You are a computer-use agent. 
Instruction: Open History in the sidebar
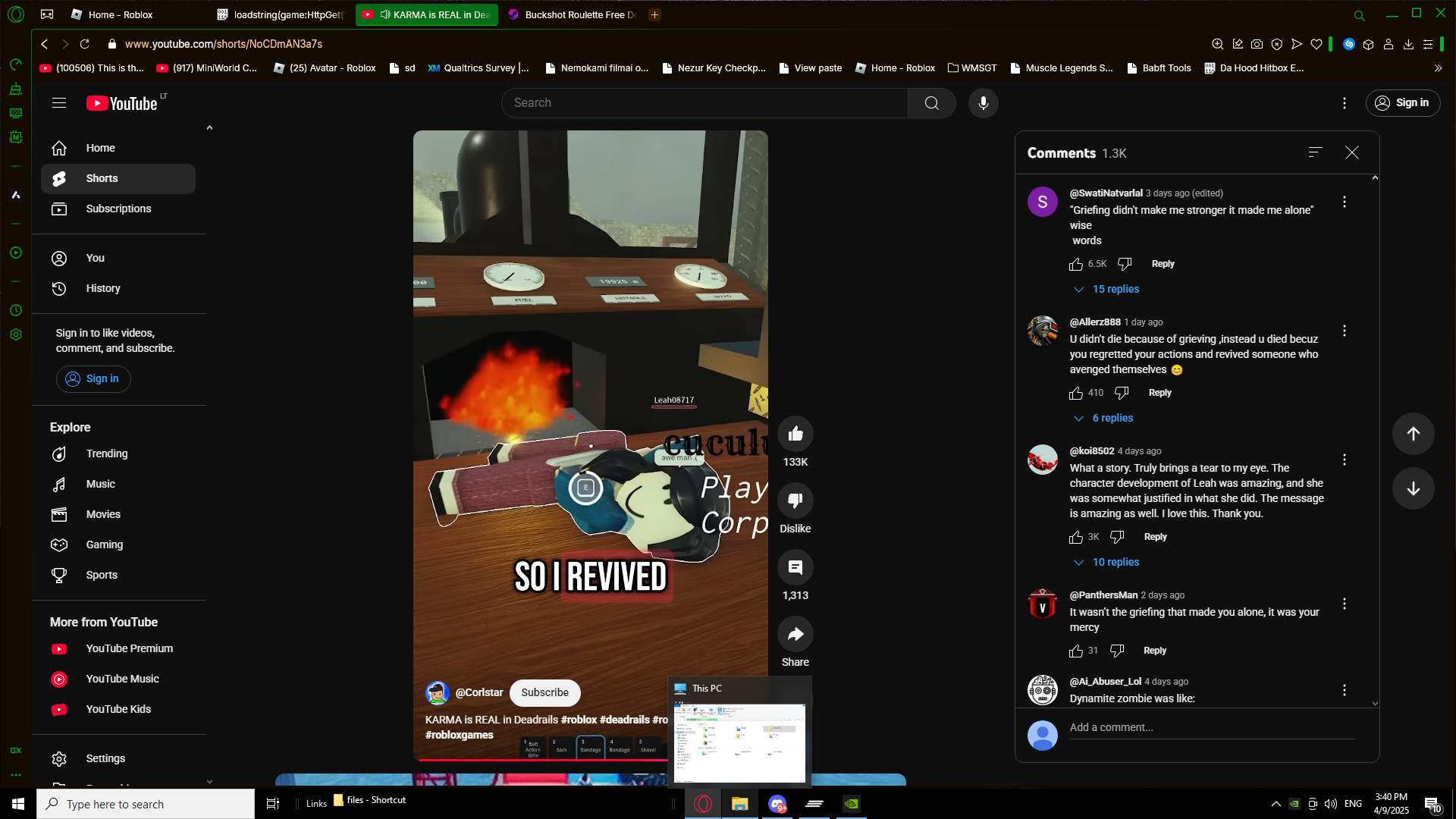coord(118,288)
